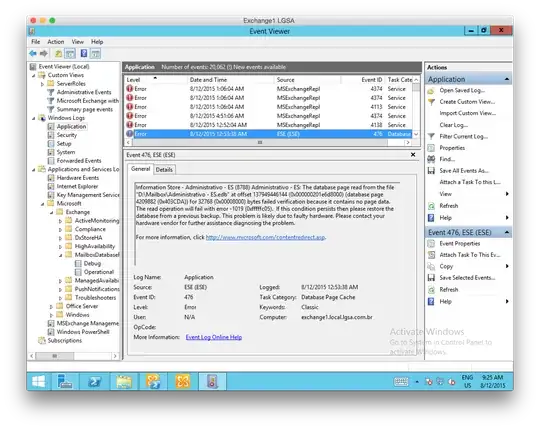Click the Filter Current Log funnel icon
This screenshot has height=429, width=540.
431,136
